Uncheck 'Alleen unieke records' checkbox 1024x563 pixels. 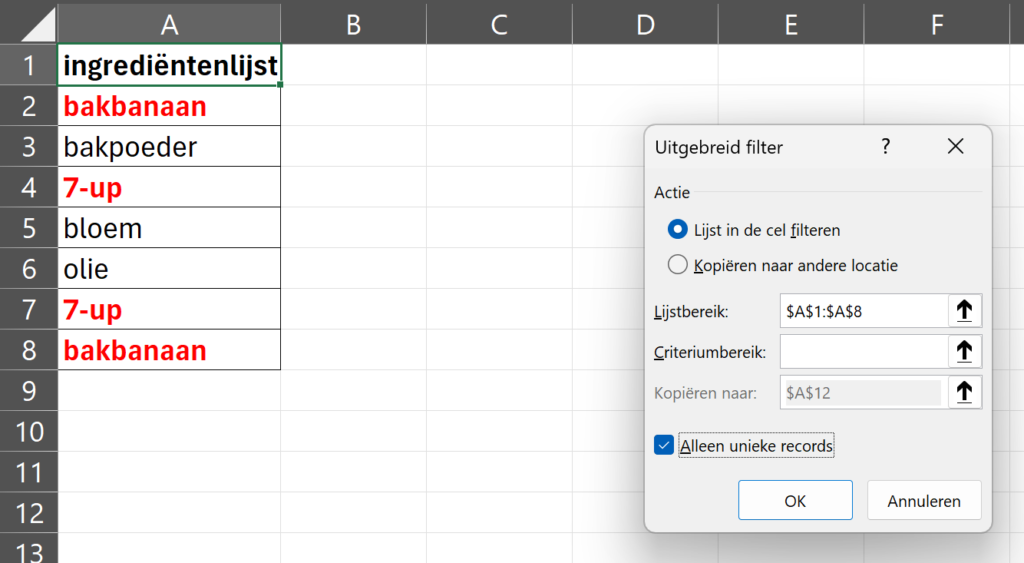[664, 445]
